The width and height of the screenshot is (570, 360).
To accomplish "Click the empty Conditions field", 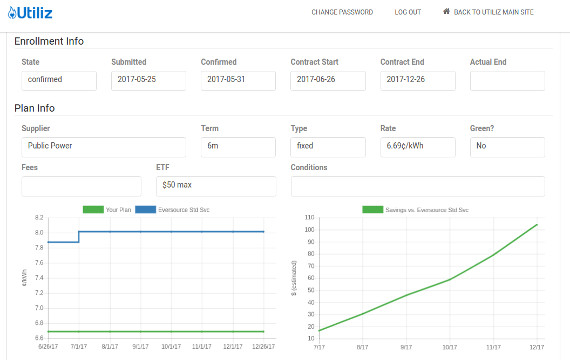I will (x=418, y=186).
